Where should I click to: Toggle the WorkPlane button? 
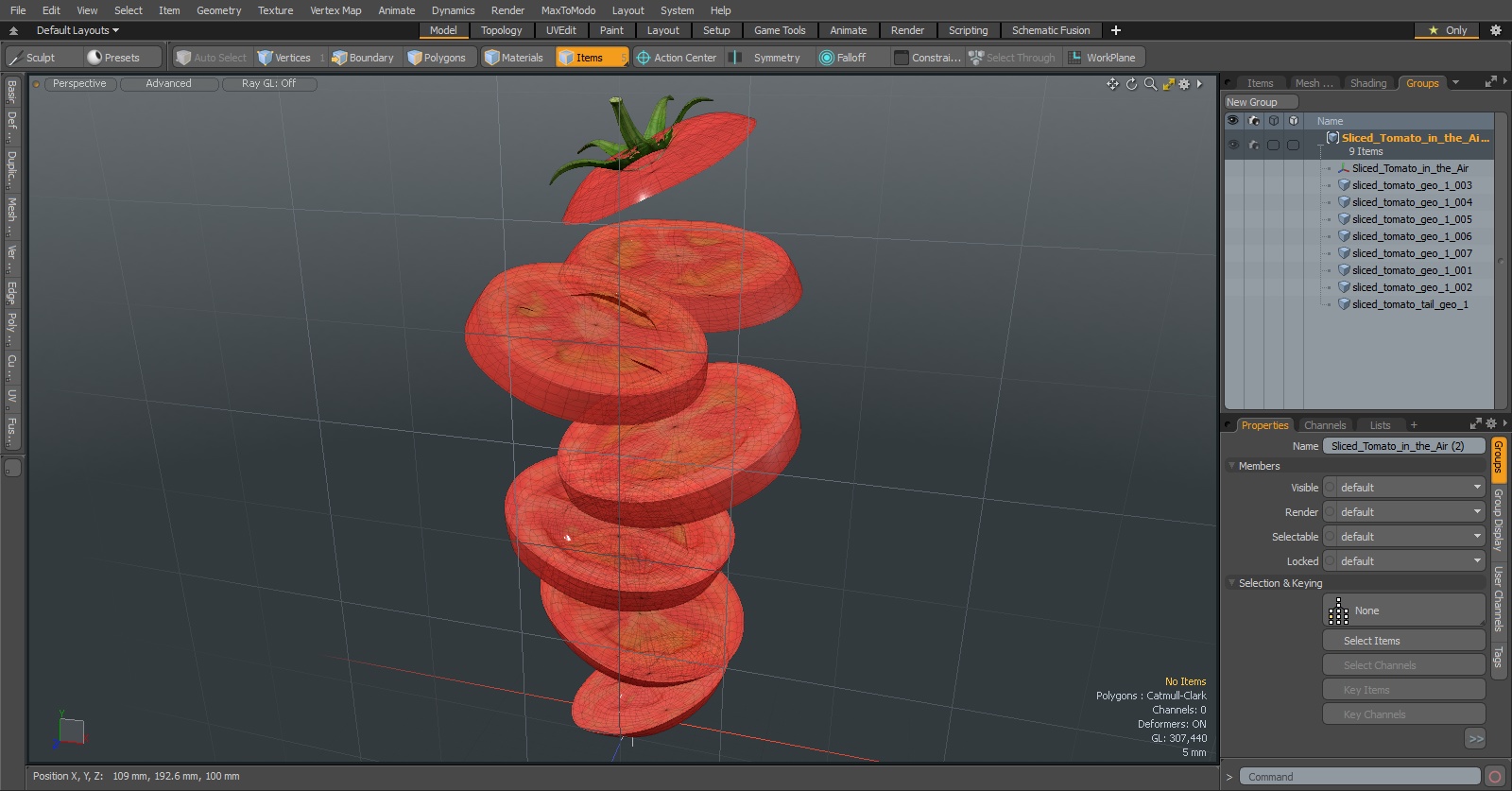[x=1103, y=58]
